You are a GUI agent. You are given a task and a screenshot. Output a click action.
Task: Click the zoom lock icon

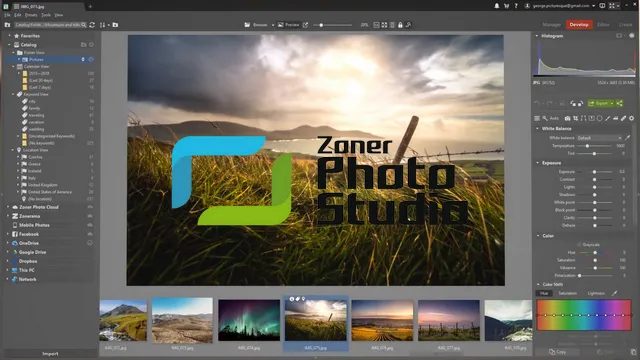400,25
